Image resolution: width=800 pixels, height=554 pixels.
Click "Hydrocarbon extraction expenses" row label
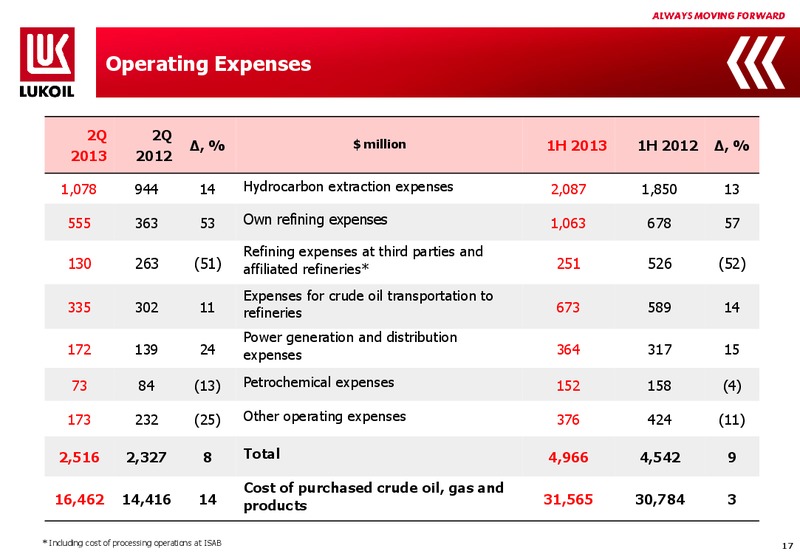(348, 187)
